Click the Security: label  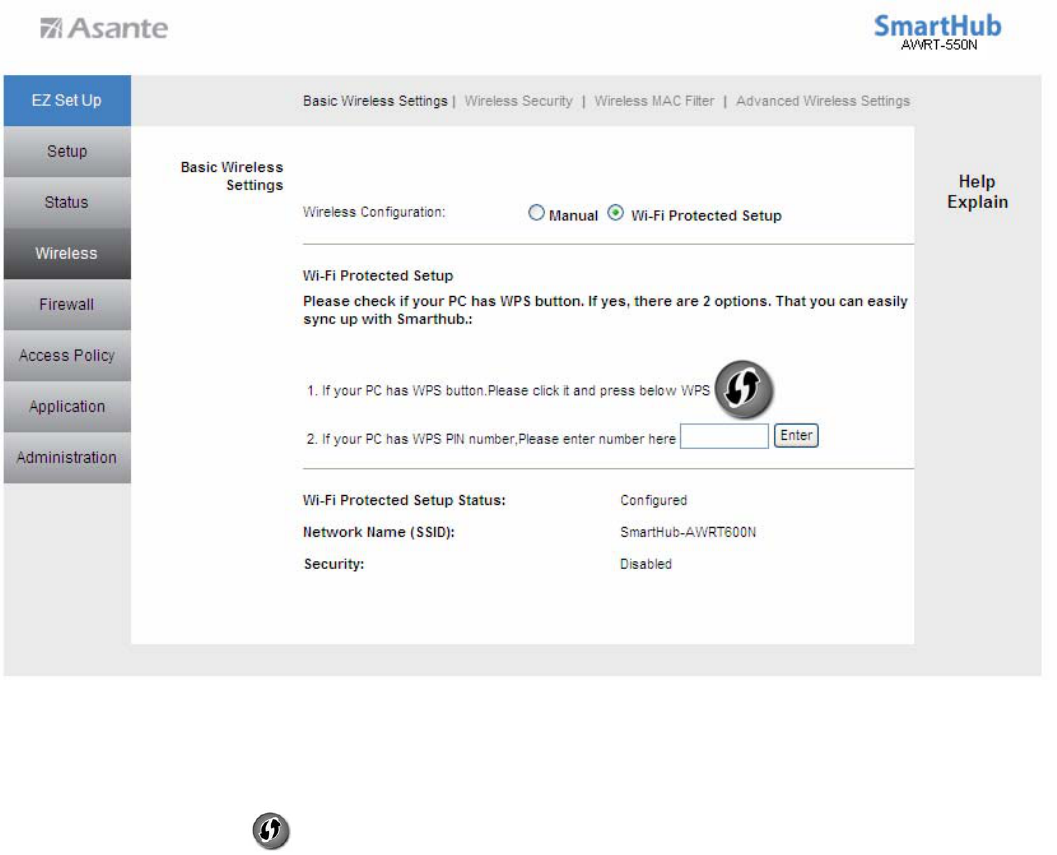pos(334,564)
